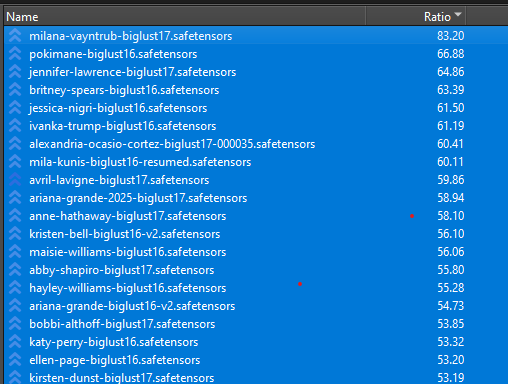Screen dimensions: 508x384
Task: Click the upload icon next to katy-perry-biglust16.safetensors
Action: (15, 342)
